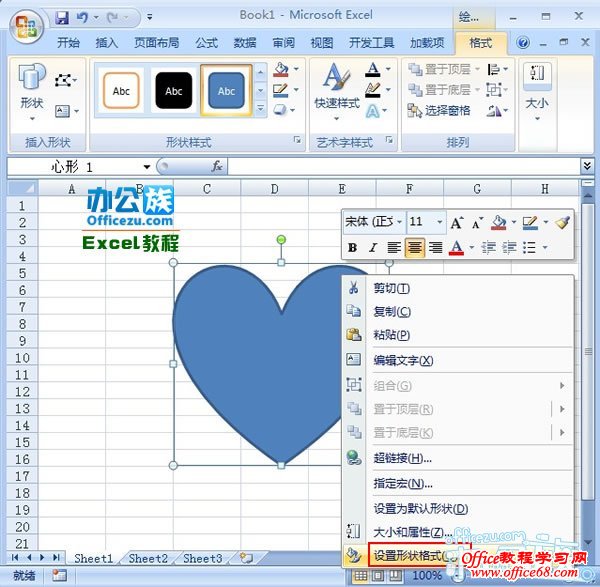Expand the formula bar chevron
600x587 pixels.
click(x=587, y=166)
